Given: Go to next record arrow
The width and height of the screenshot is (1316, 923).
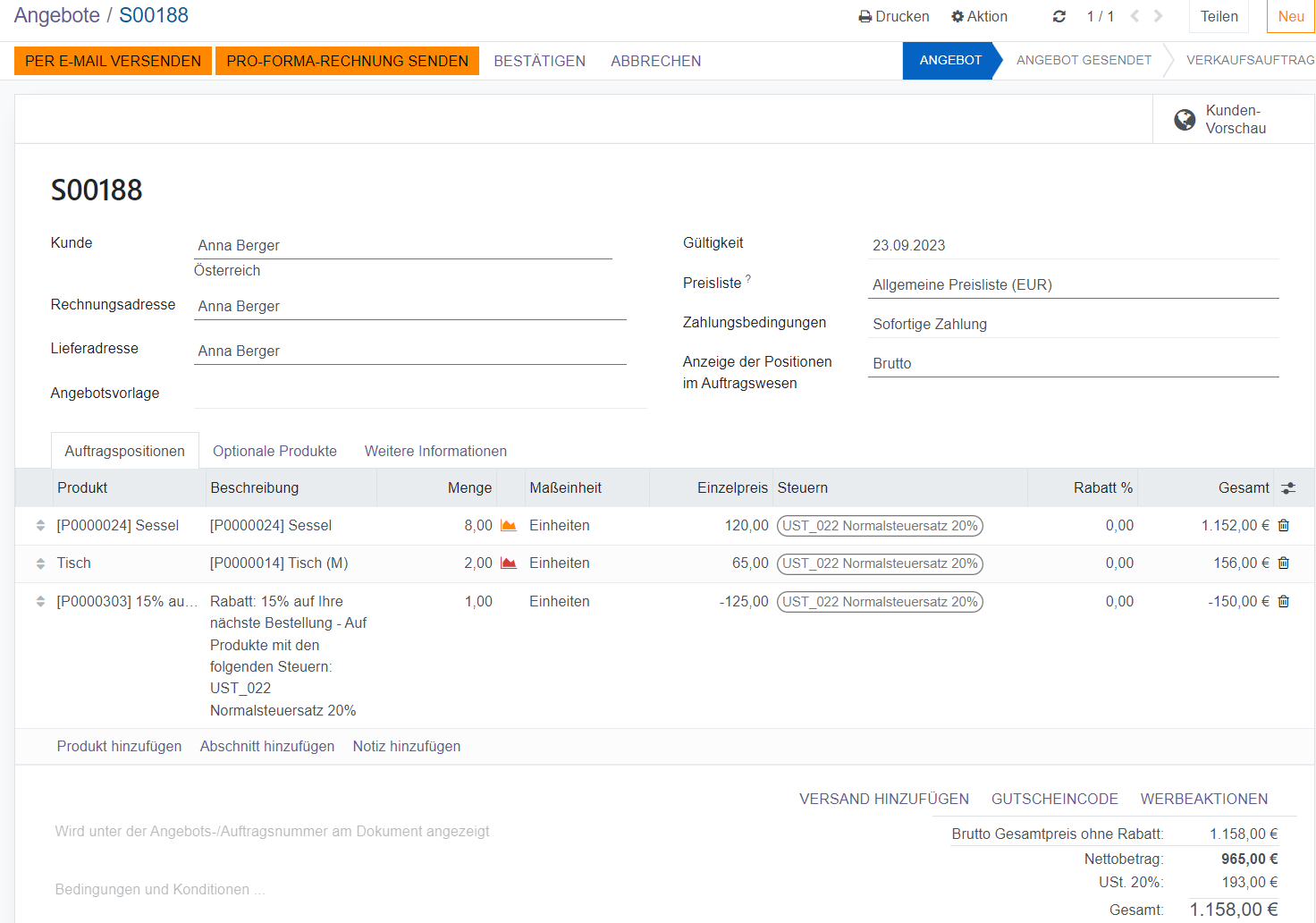Looking at the screenshot, I should point(1159,16).
